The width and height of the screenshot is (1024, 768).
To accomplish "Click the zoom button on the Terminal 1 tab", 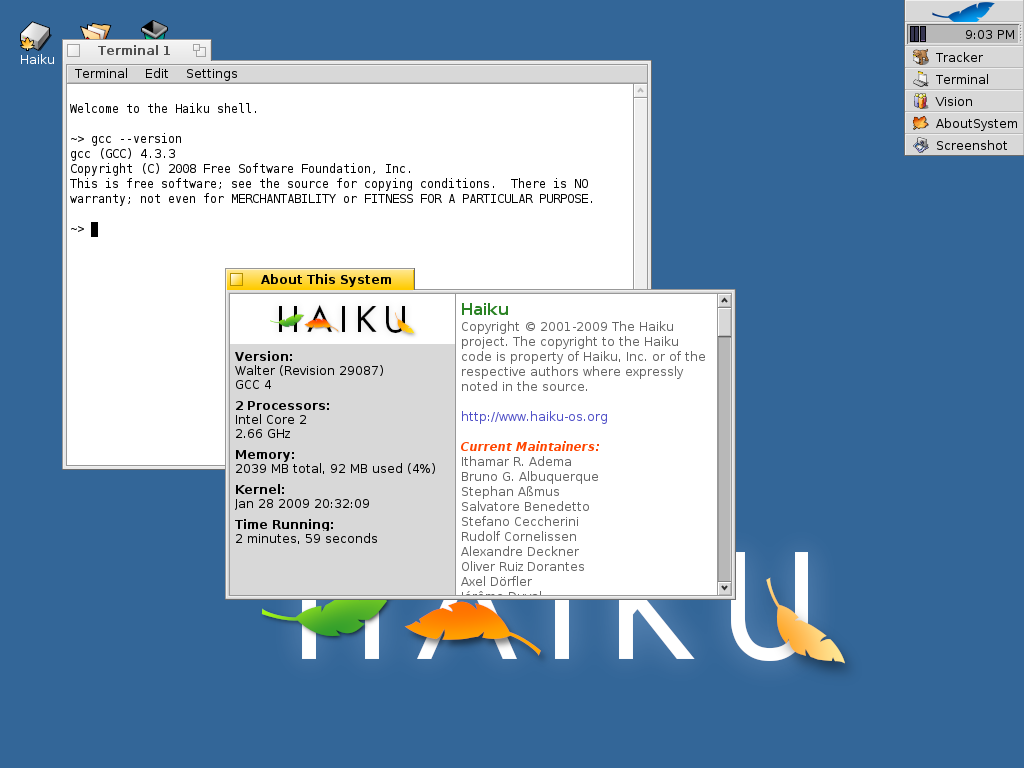I will pos(199,50).
